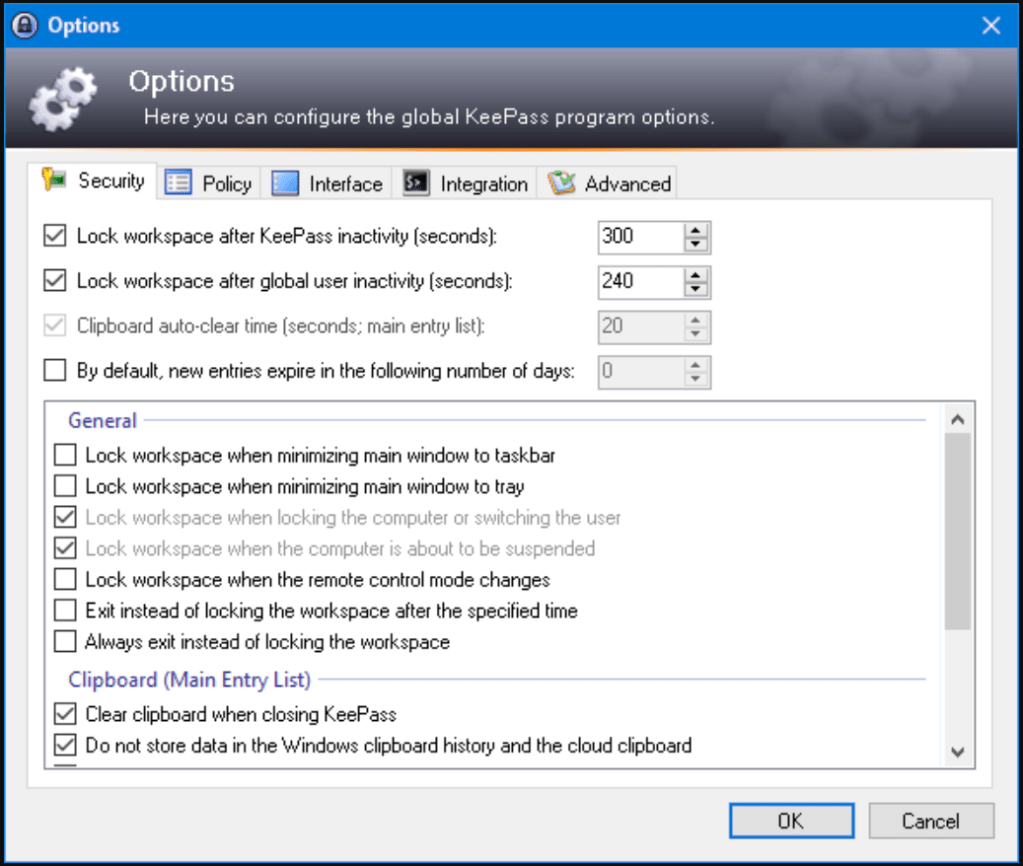Enable default expiry for new entries
Screen dimensions: 1023x866
click(55, 372)
